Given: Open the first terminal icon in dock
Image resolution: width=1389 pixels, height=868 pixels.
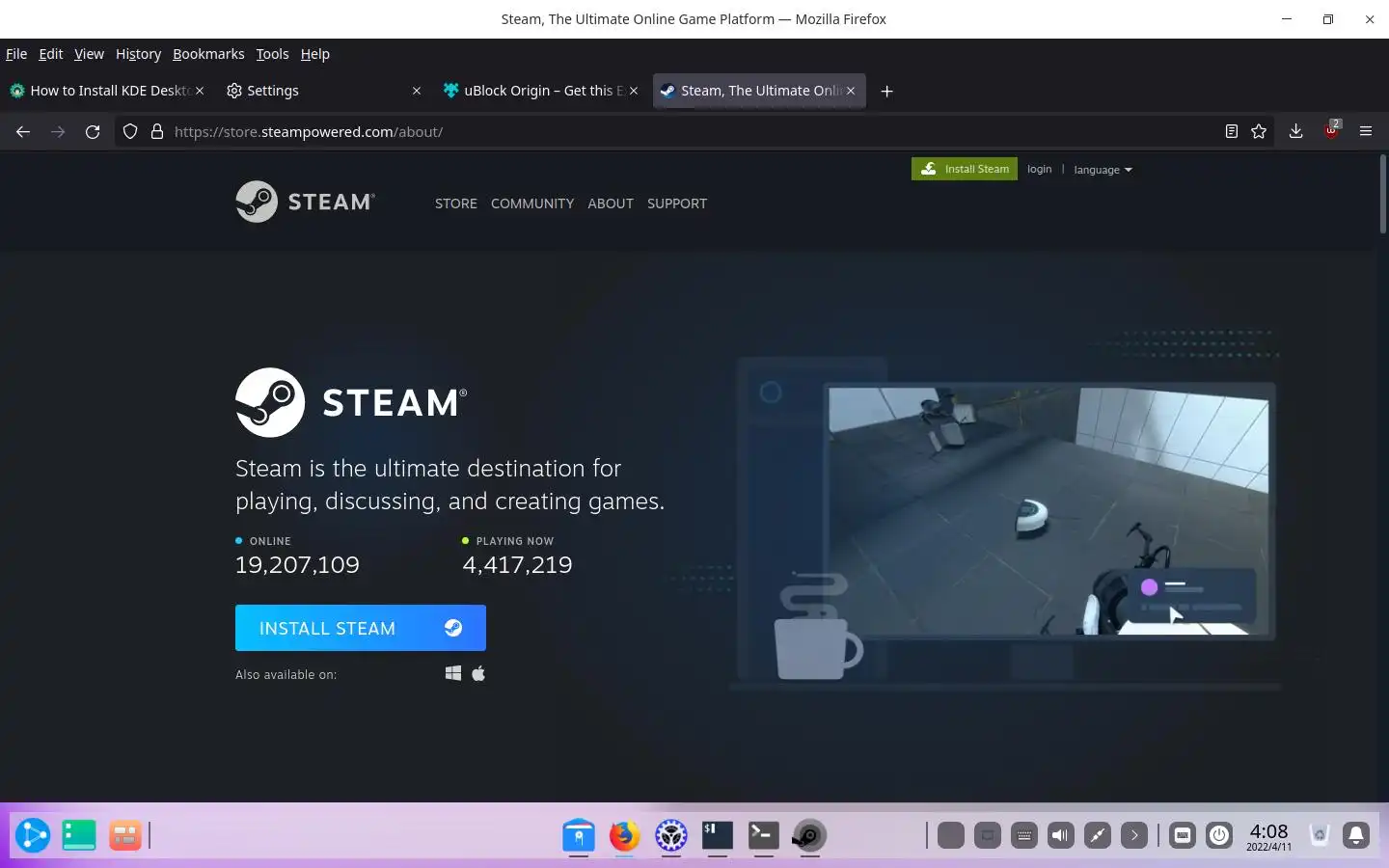Looking at the screenshot, I should coord(718,835).
